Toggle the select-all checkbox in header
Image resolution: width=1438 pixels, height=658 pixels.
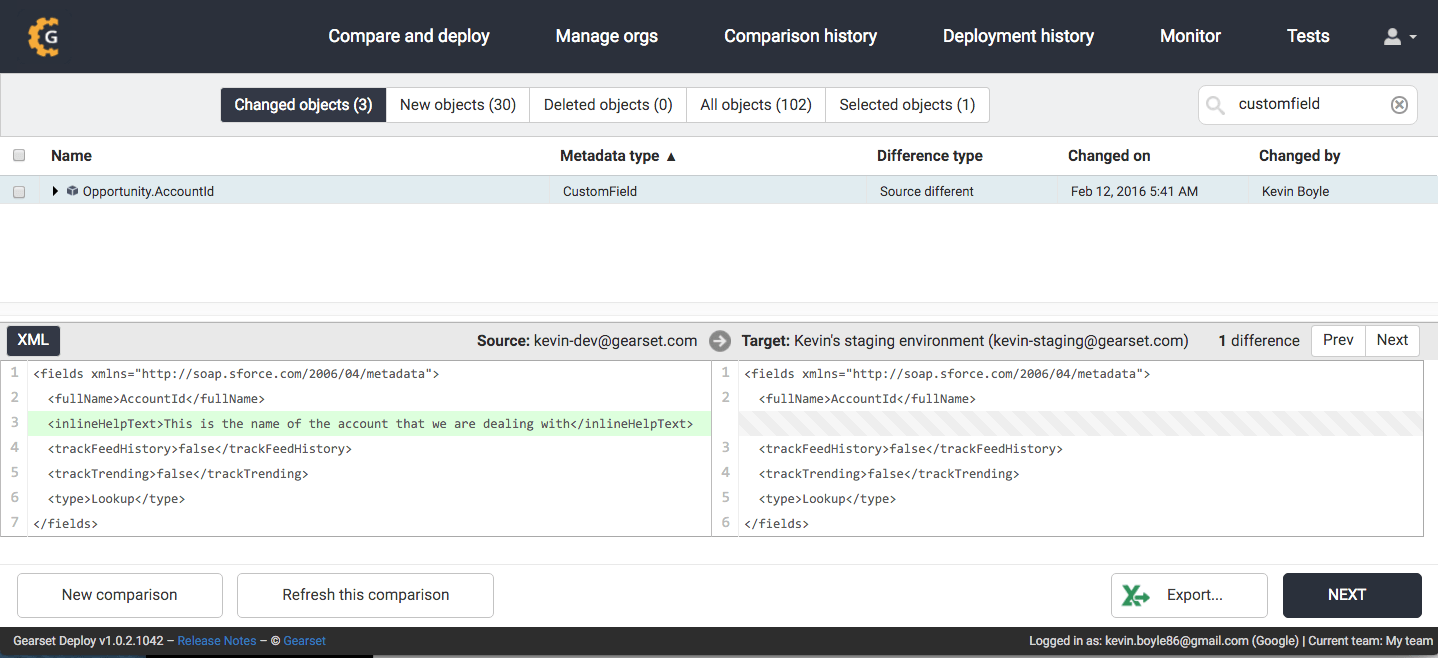19,155
